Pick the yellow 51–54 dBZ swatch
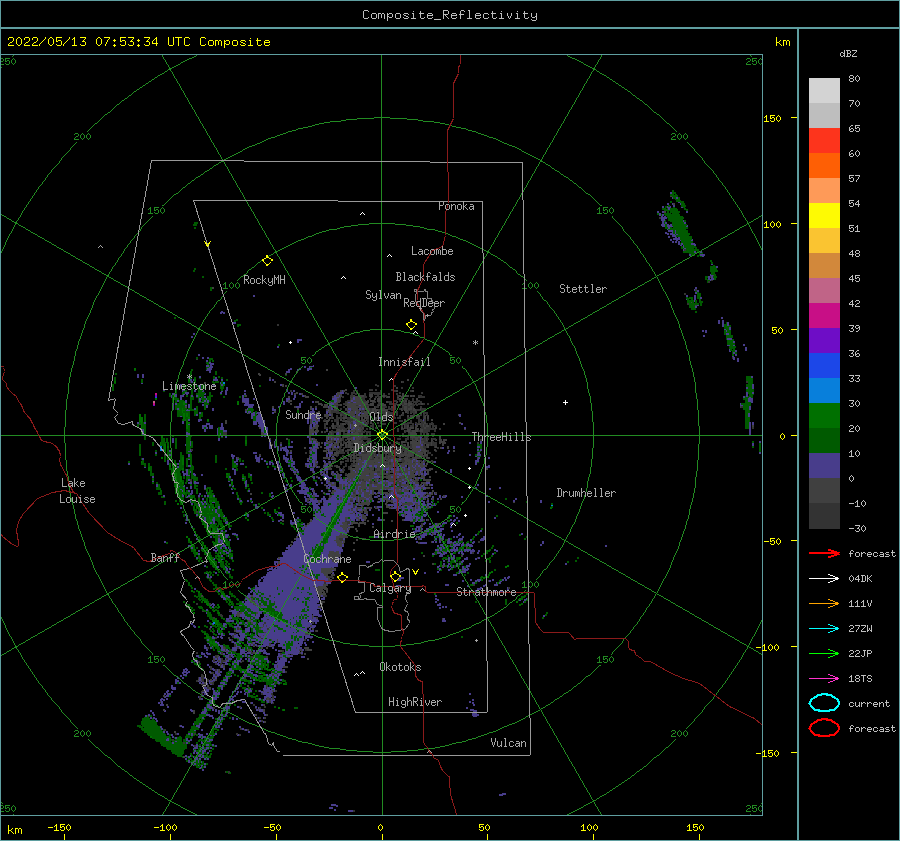 824,215
